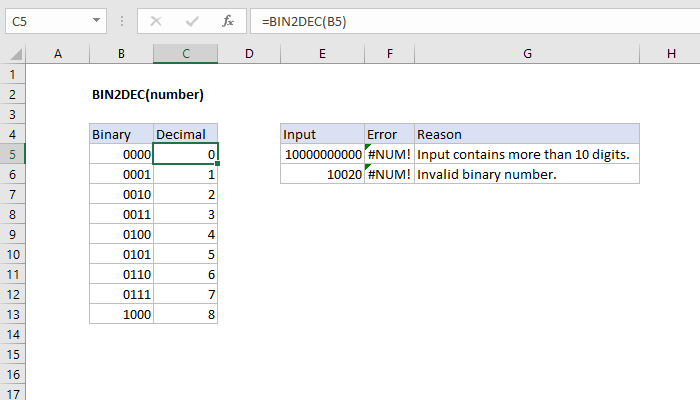
Task: Select #NUM! error next to 10000000000
Action: [x=390, y=154]
